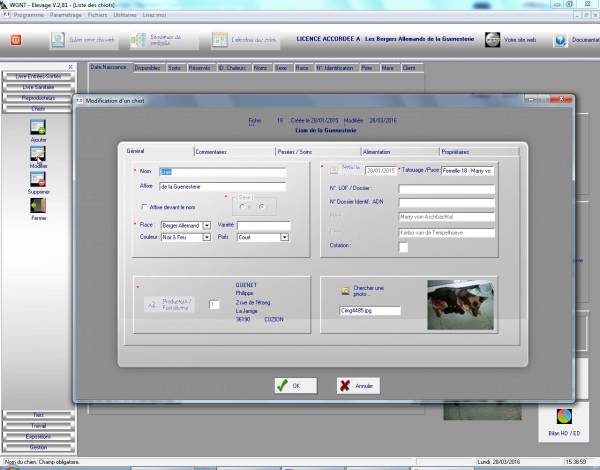The height and width of the screenshot is (470, 600).
Task: Confirm with the OK button
Action: [x=294, y=385]
